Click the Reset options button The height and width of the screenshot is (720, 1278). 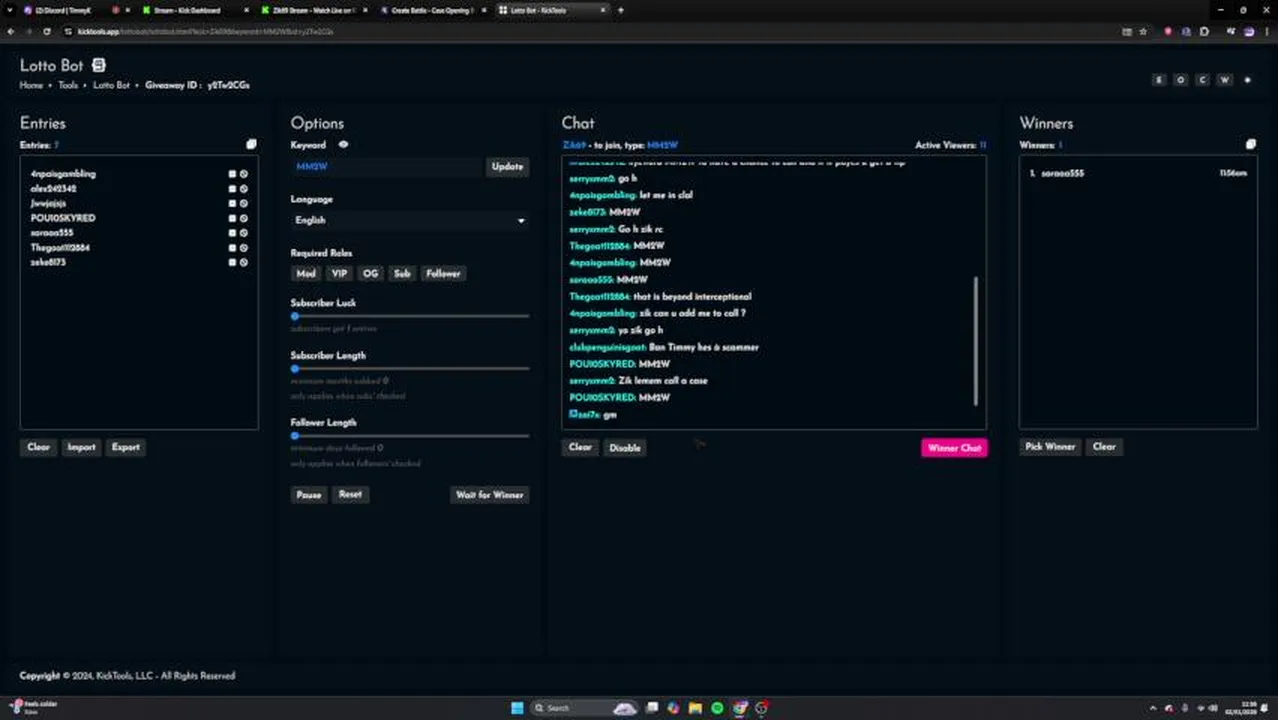tap(350, 494)
